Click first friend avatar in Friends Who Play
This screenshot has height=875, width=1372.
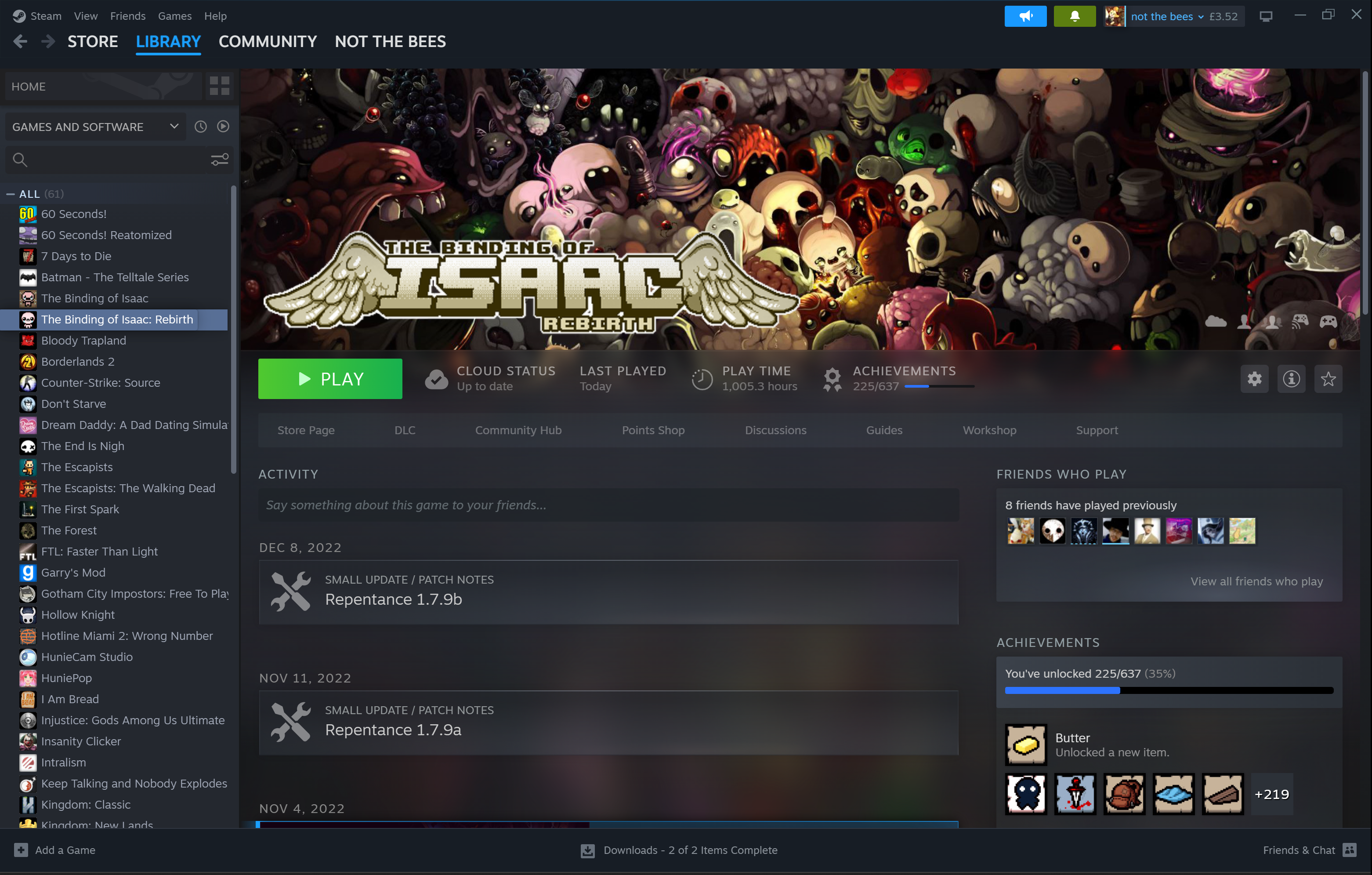(1021, 531)
